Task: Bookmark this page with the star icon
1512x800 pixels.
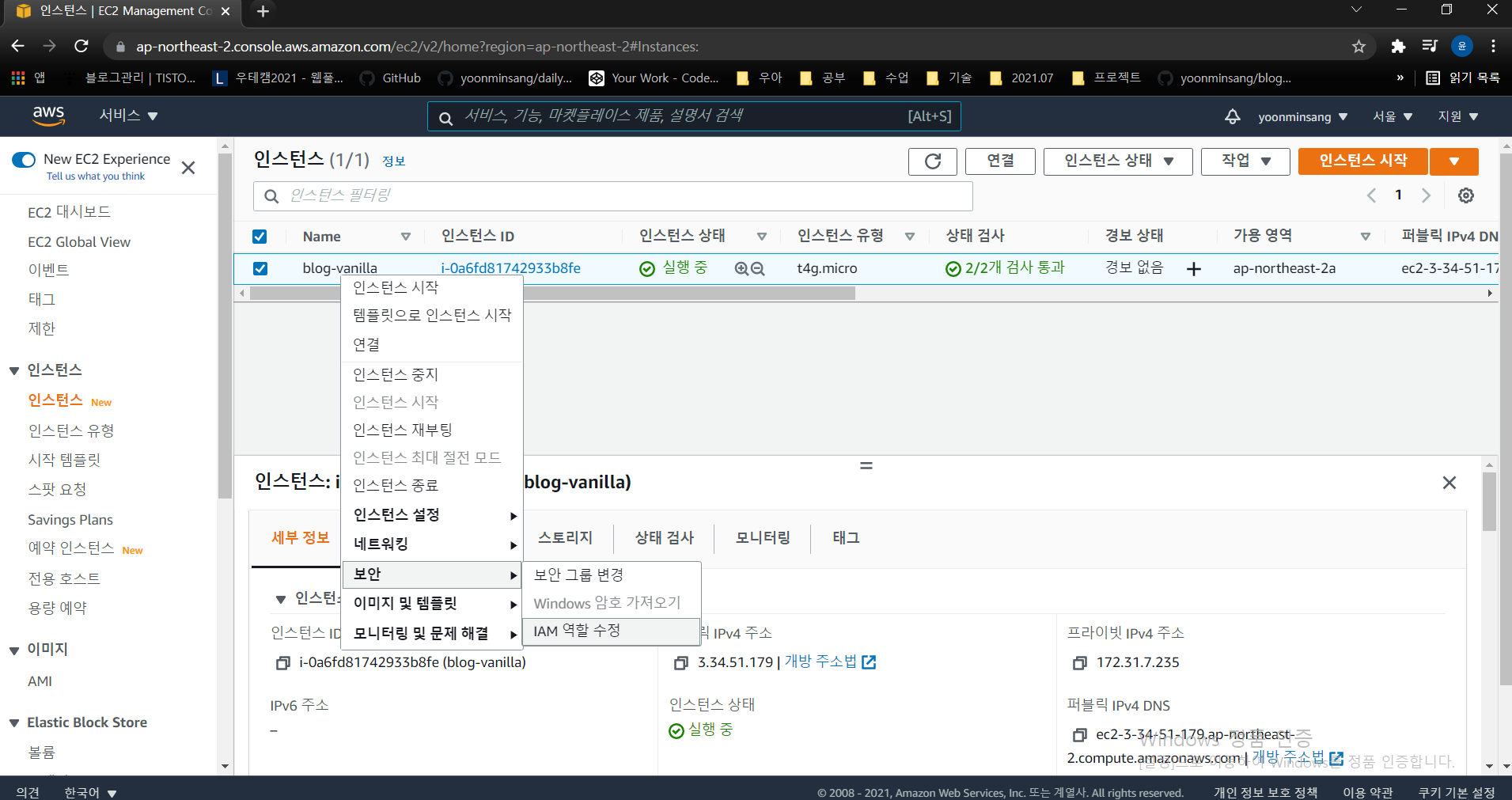Action: coord(1359,47)
